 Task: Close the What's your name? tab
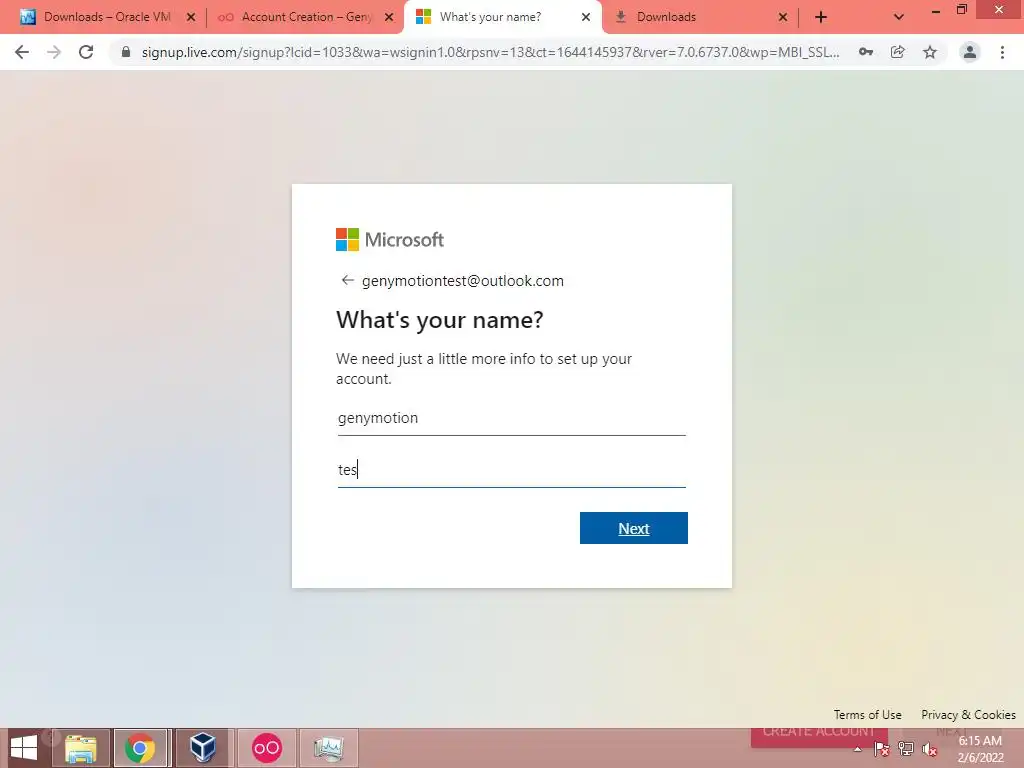[586, 18]
